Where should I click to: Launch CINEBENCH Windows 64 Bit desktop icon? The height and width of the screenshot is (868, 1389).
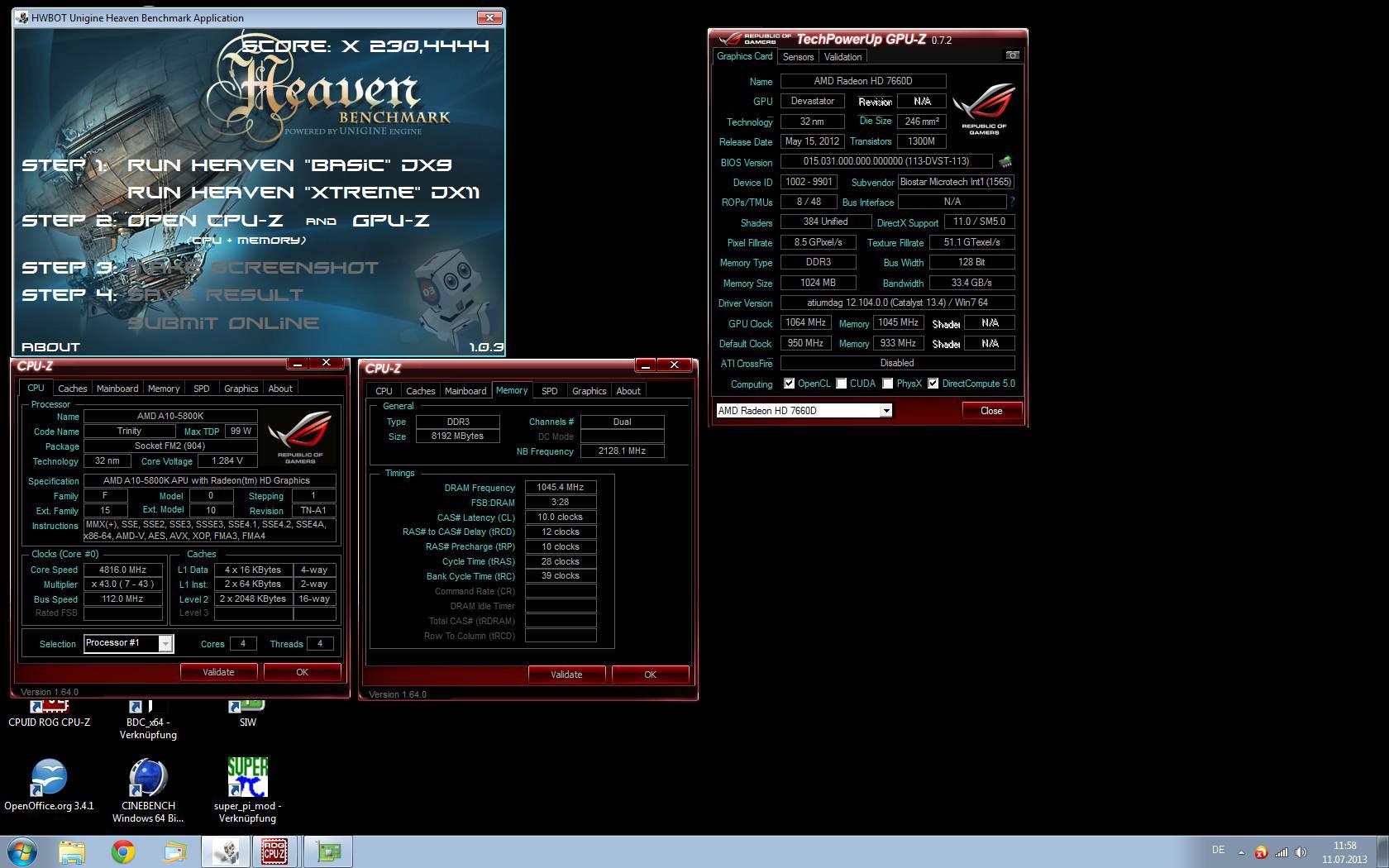(148, 791)
